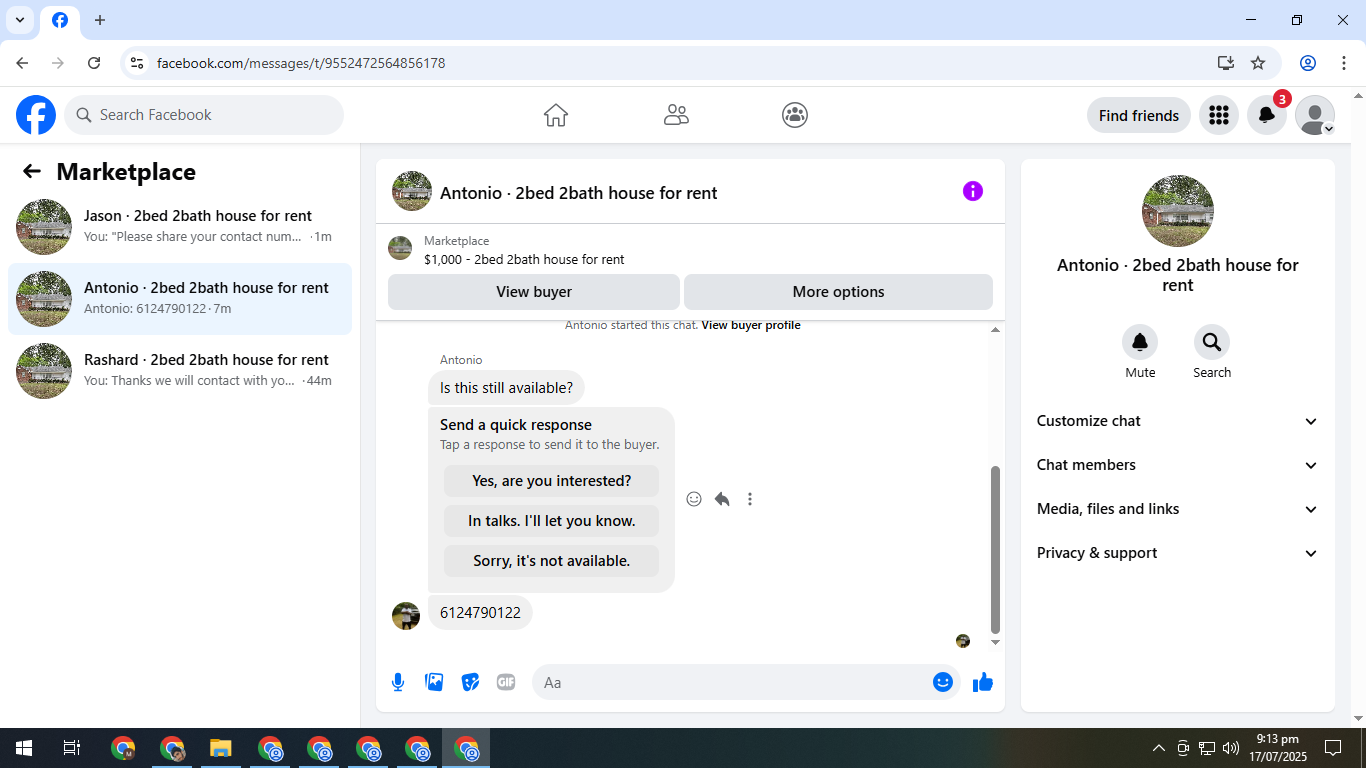Open the Friends icon in top navigation

(x=676, y=115)
